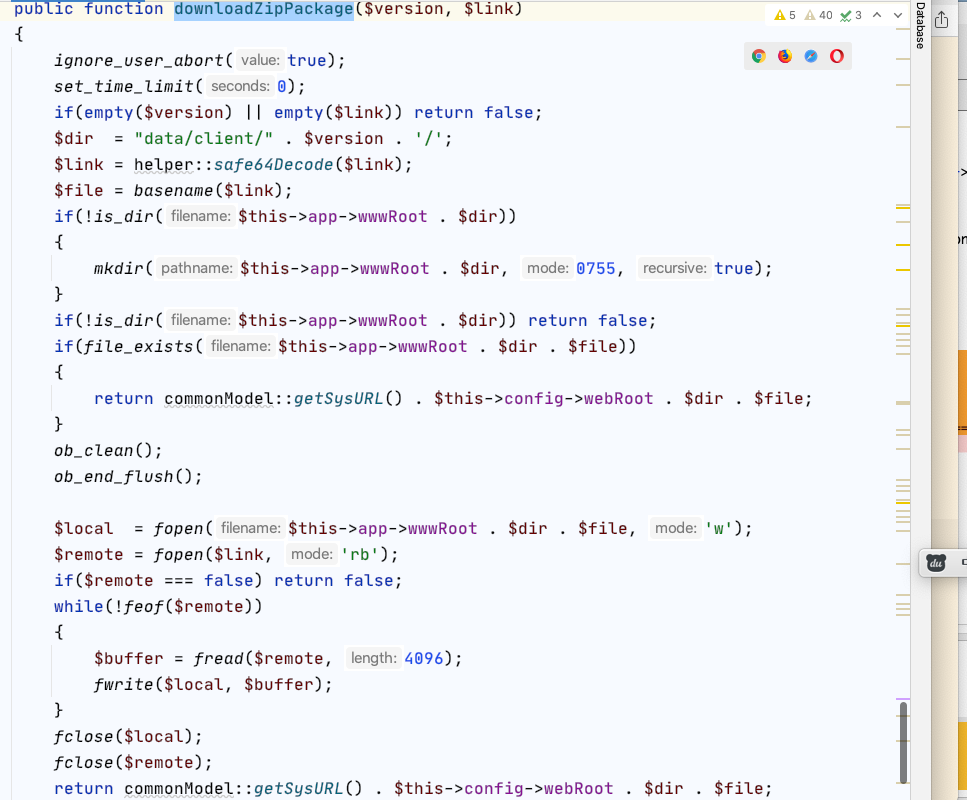The height and width of the screenshot is (800, 967).
Task: Click the 'rb' file mode string
Action: click(x=360, y=555)
